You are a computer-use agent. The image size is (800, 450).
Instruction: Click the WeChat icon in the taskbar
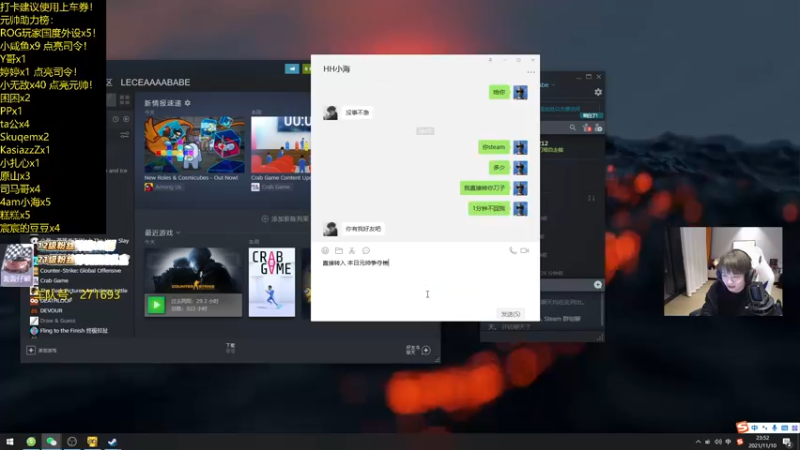pyautogui.click(x=52, y=441)
